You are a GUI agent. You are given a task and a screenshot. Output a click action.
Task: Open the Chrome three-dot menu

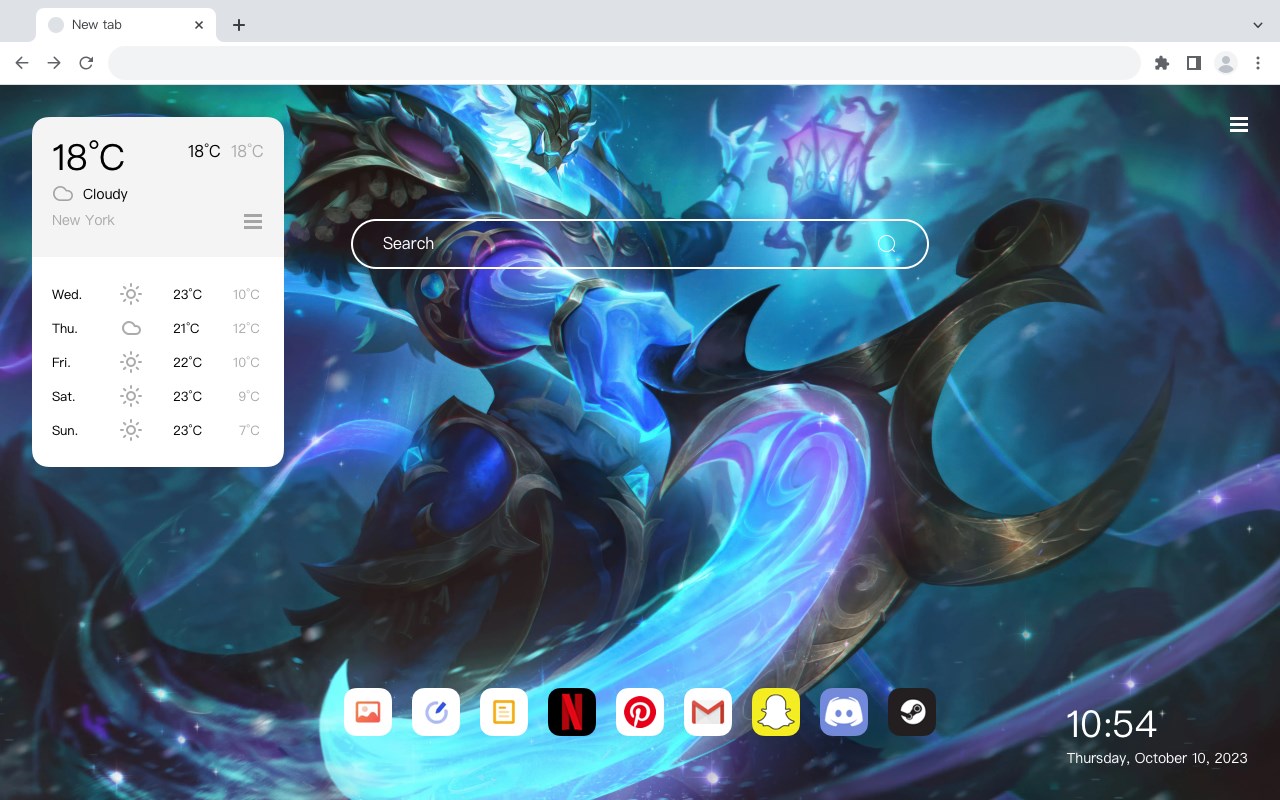click(1258, 63)
